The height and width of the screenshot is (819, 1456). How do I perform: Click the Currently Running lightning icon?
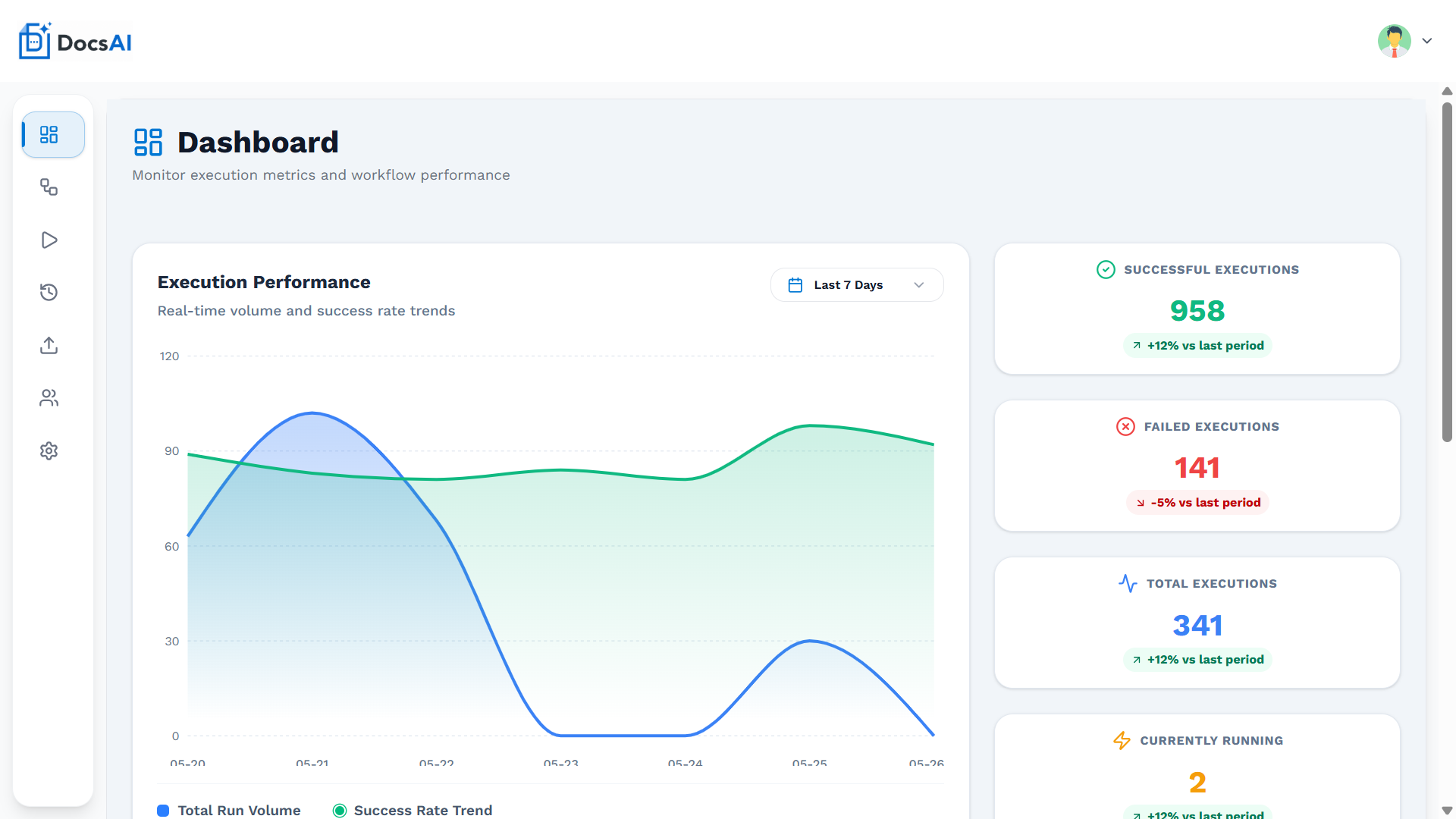click(x=1122, y=741)
